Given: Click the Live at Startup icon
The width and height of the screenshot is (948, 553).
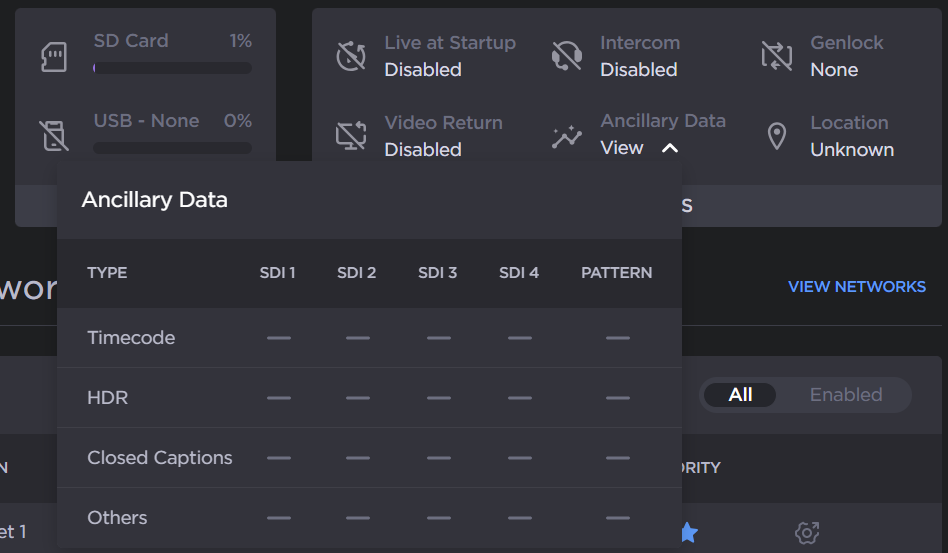Looking at the screenshot, I should [x=351, y=56].
